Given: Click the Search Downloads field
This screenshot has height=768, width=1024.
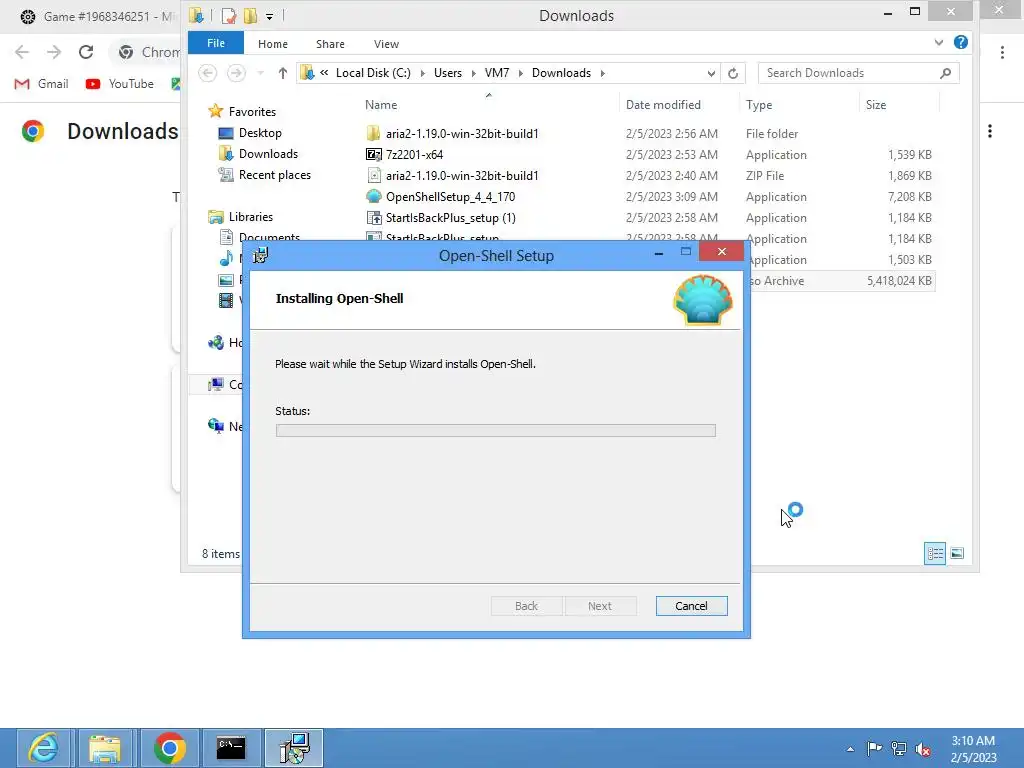Looking at the screenshot, I should pos(858,73).
